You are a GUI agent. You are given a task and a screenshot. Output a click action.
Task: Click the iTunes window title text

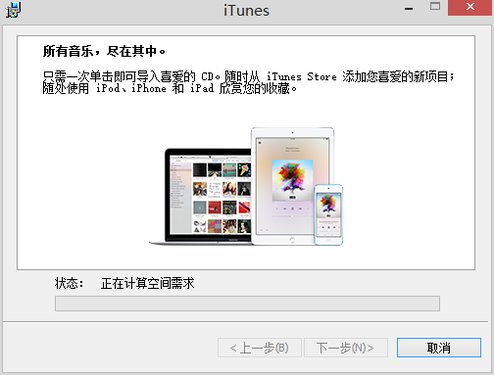pyautogui.click(x=246, y=10)
